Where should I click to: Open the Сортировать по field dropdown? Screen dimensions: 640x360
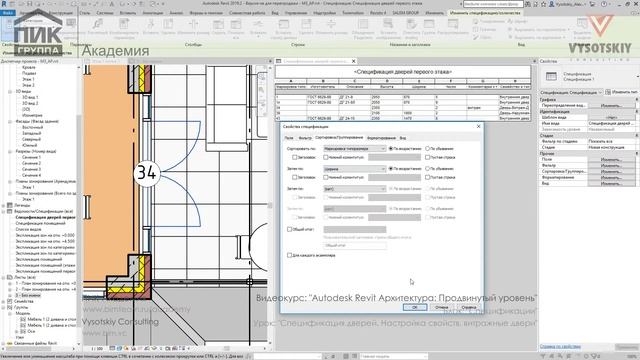pyautogui.click(x=354, y=149)
